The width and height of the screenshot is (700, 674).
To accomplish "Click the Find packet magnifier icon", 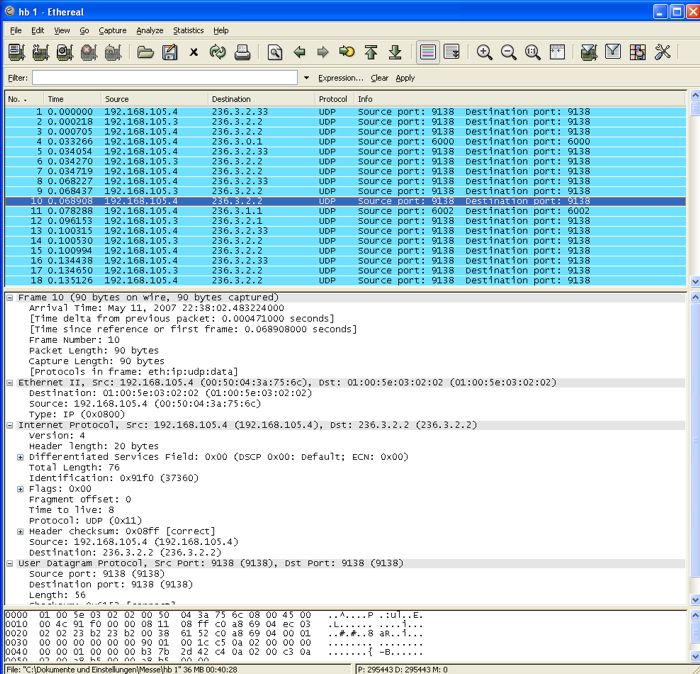I will [x=275, y=52].
